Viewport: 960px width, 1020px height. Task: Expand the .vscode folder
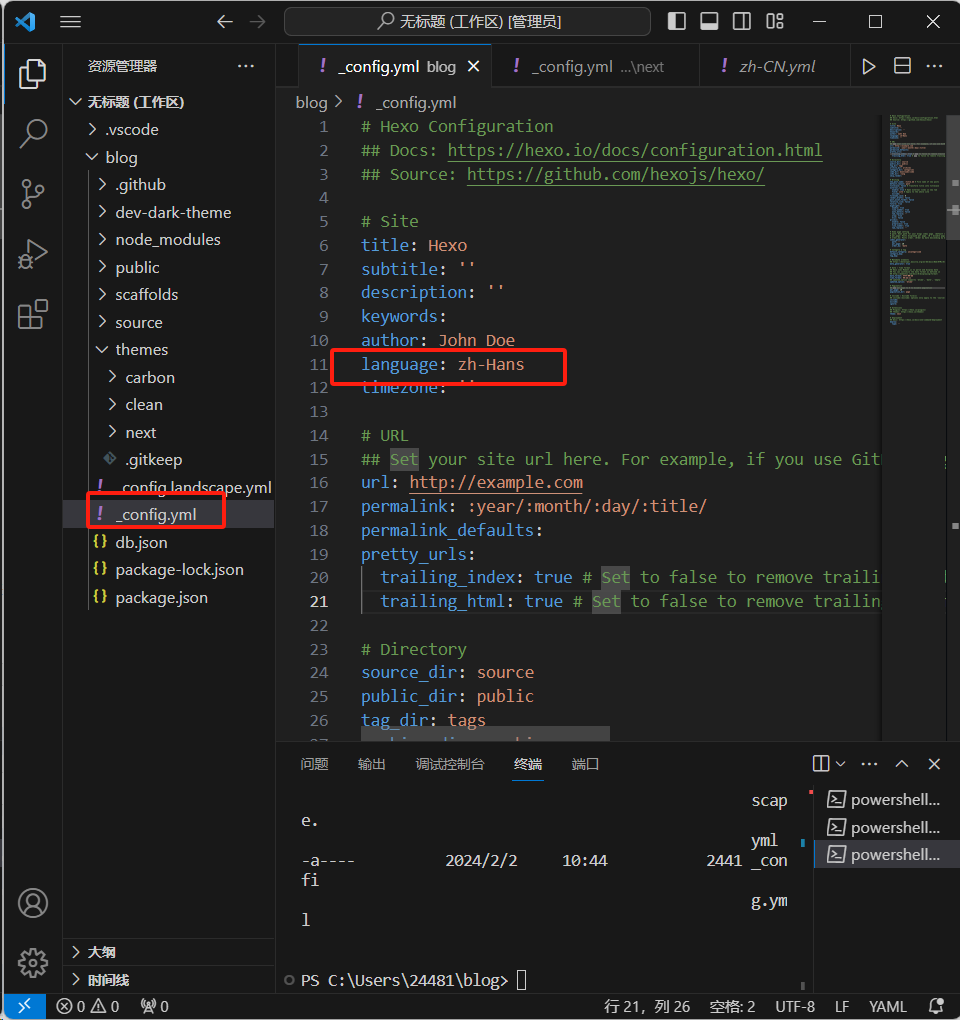click(168, 129)
